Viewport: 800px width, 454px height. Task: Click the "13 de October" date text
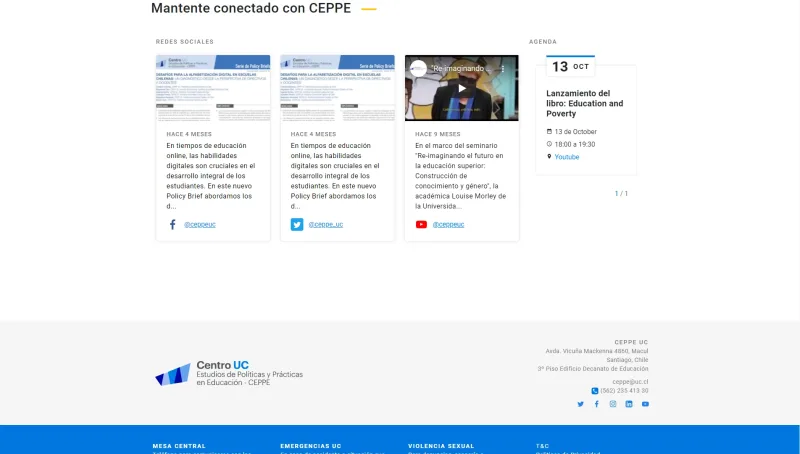576,132
